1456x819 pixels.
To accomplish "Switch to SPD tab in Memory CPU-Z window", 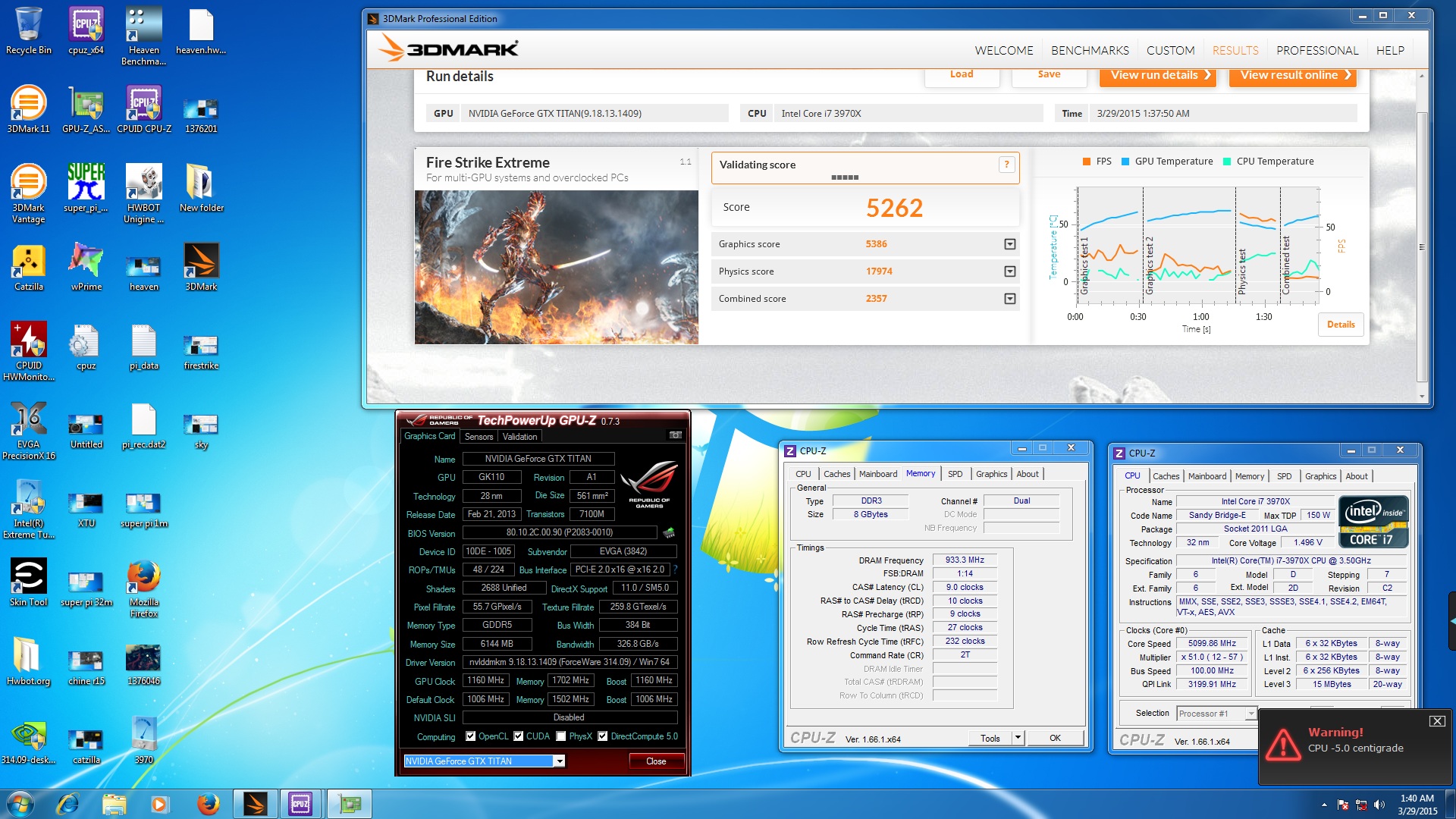I will tap(955, 474).
